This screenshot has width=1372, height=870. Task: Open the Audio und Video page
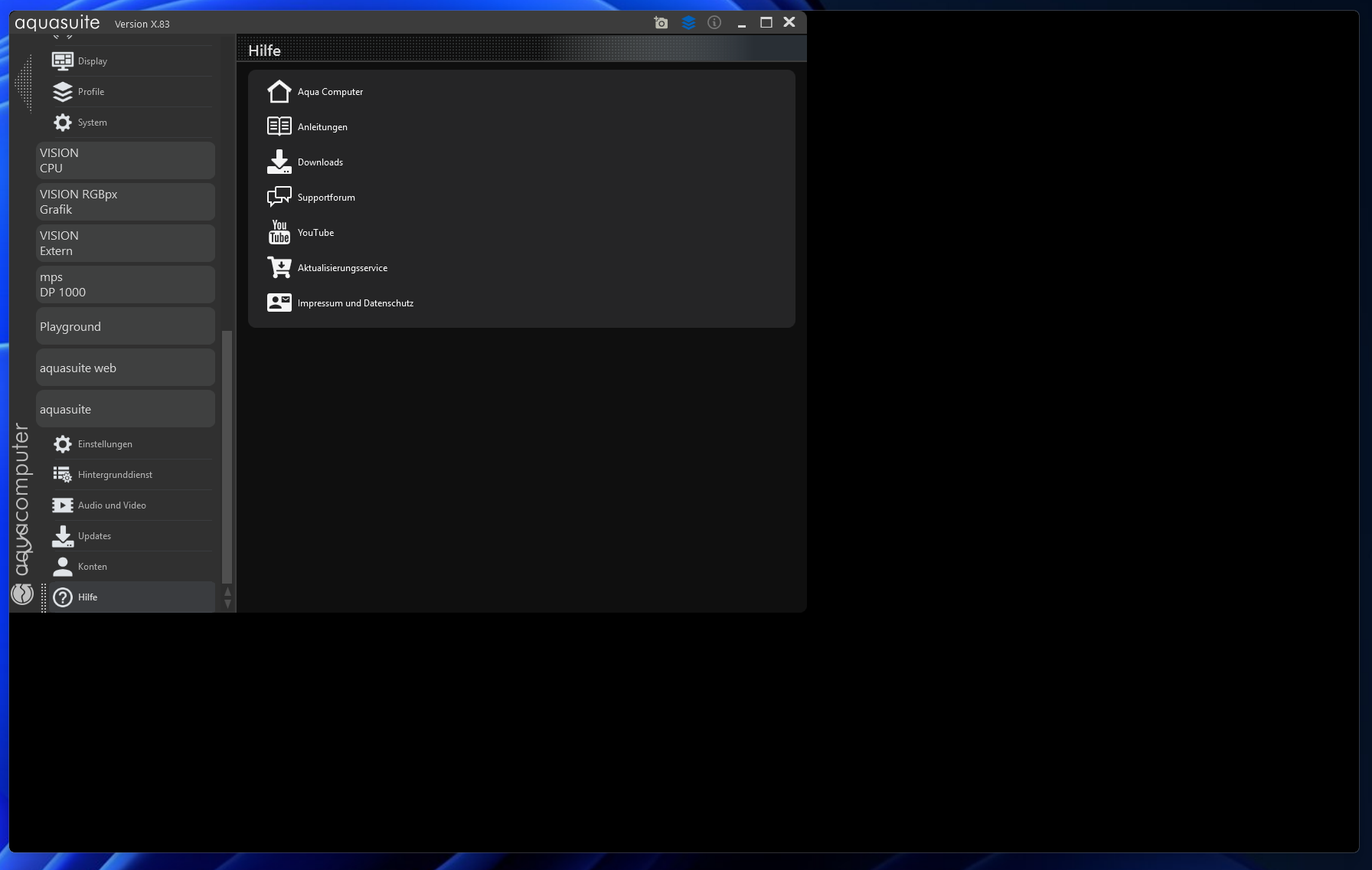click(x=112, y=505)
